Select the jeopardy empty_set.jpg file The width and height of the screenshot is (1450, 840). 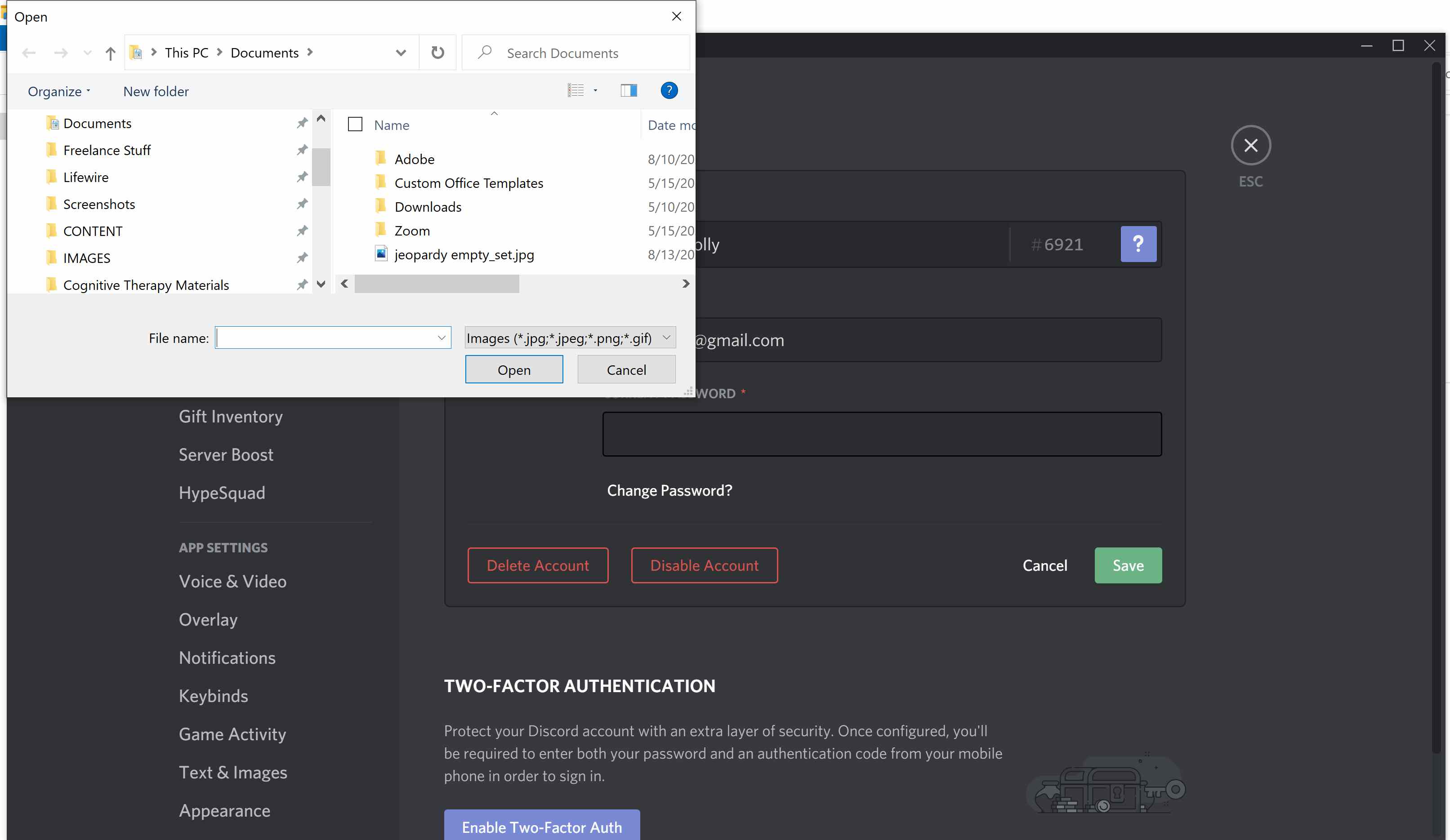coord(464,254)
